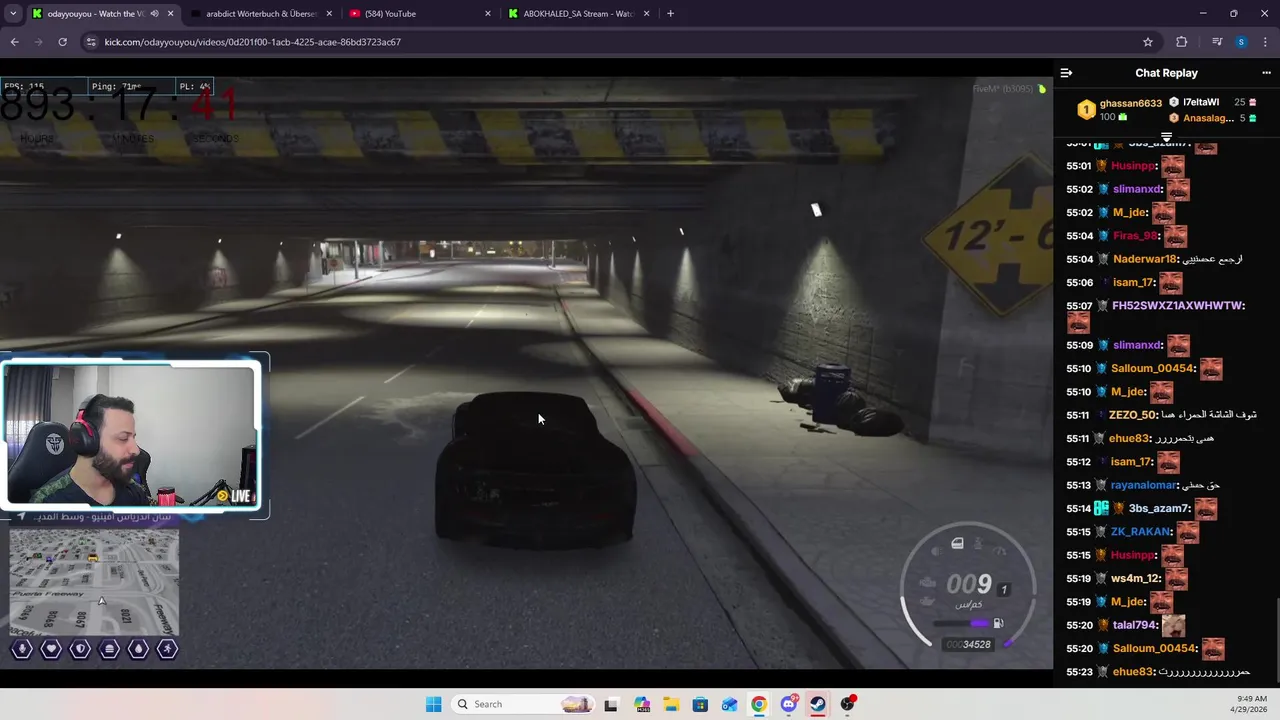Switch to the ABOKHALED_SA Stream tab
Viewport: 1280px width, 720px height.
579,14
